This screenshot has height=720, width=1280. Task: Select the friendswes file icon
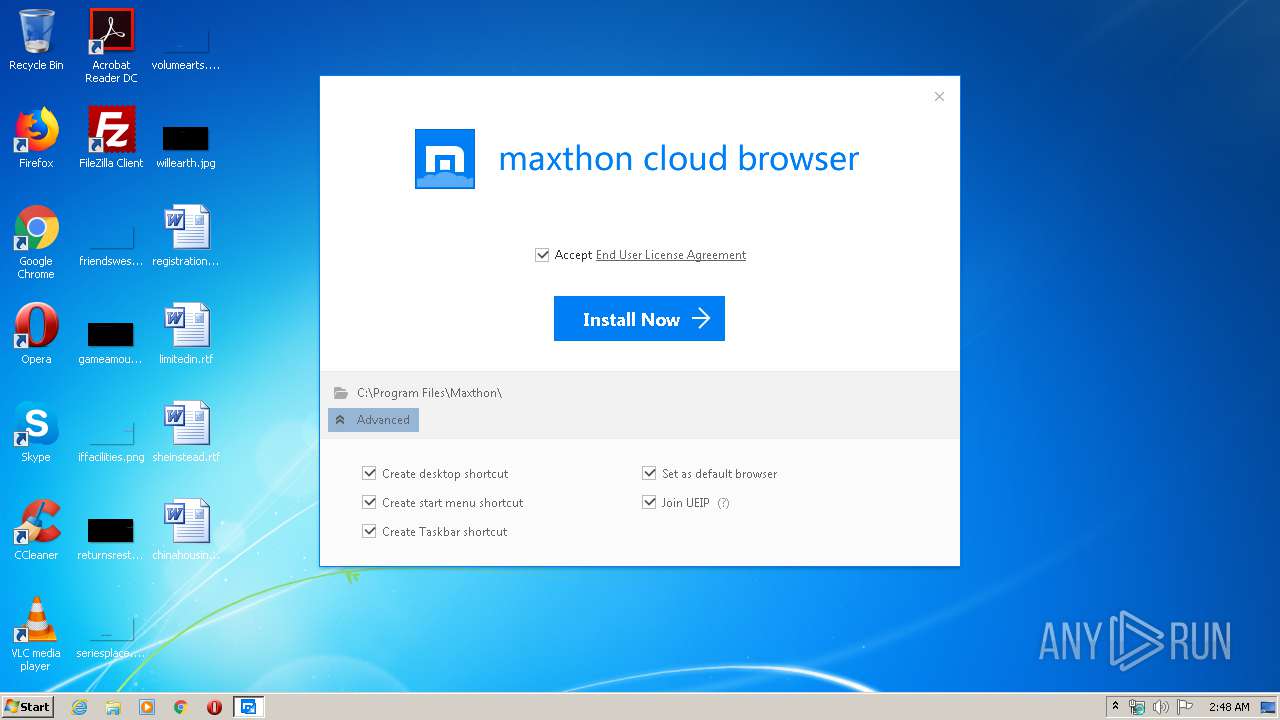[111, 236]
